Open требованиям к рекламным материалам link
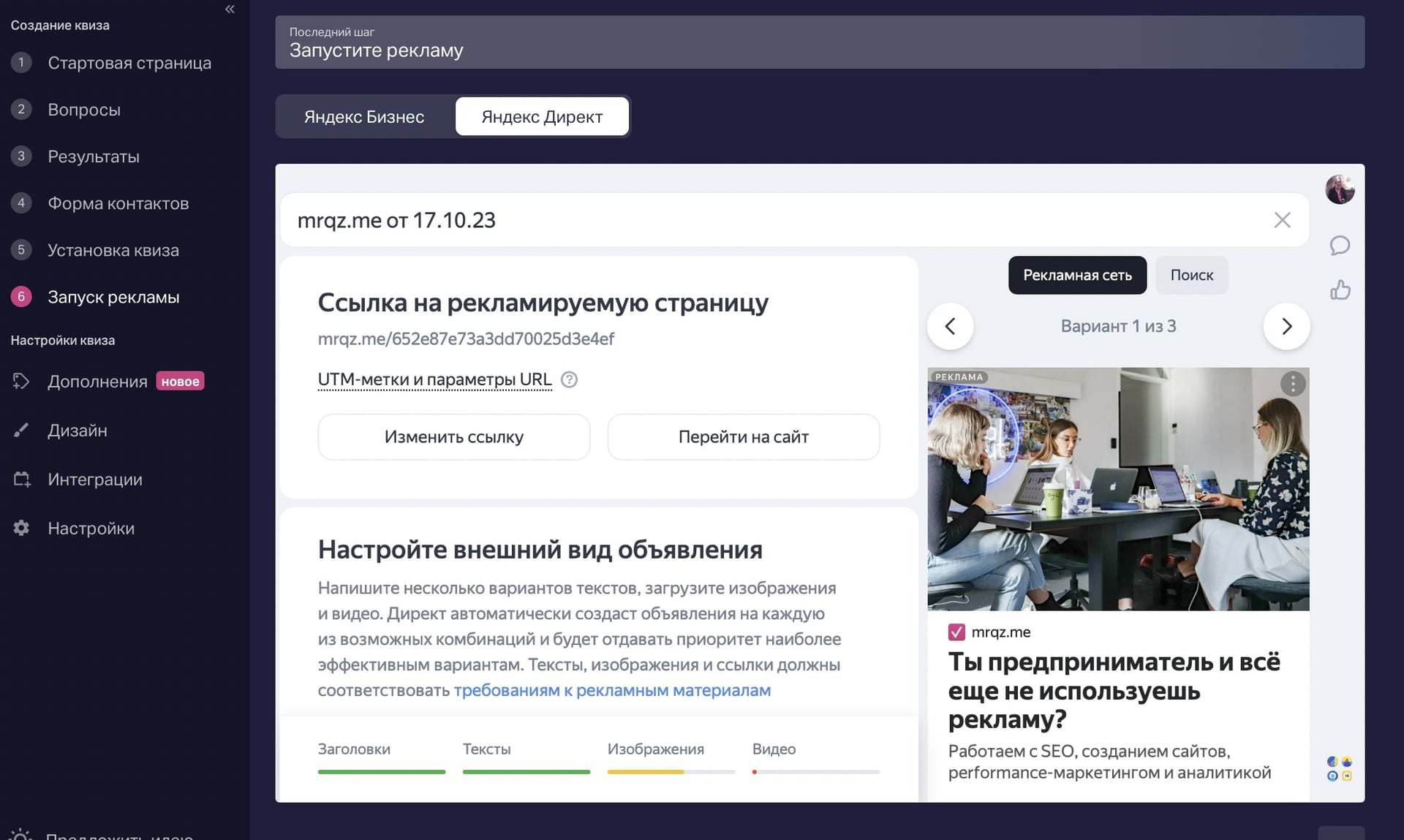This screenshot has height=840, width=1404. [x=611, y=690]
